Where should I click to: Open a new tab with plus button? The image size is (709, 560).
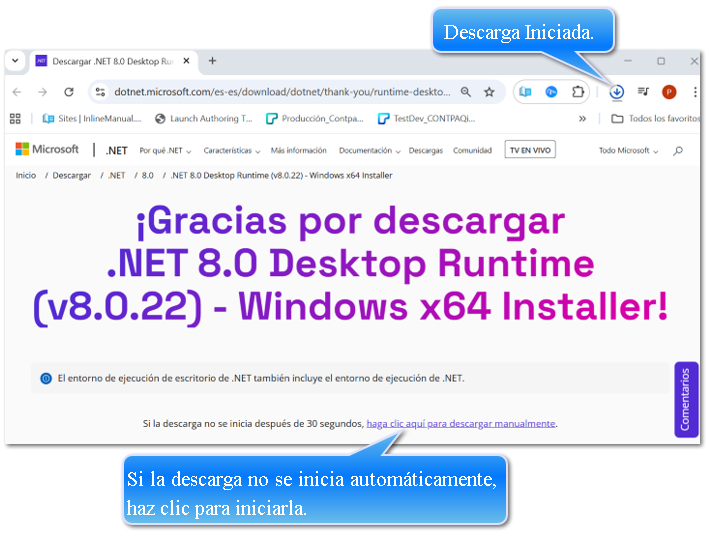[x=212, y=61]
